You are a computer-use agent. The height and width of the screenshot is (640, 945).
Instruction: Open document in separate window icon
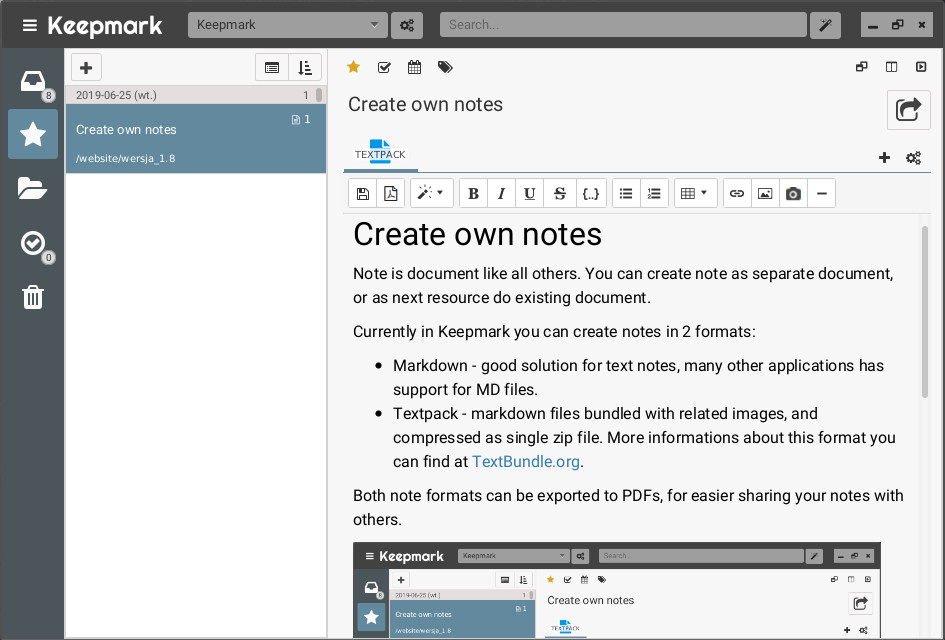(862, 67)
